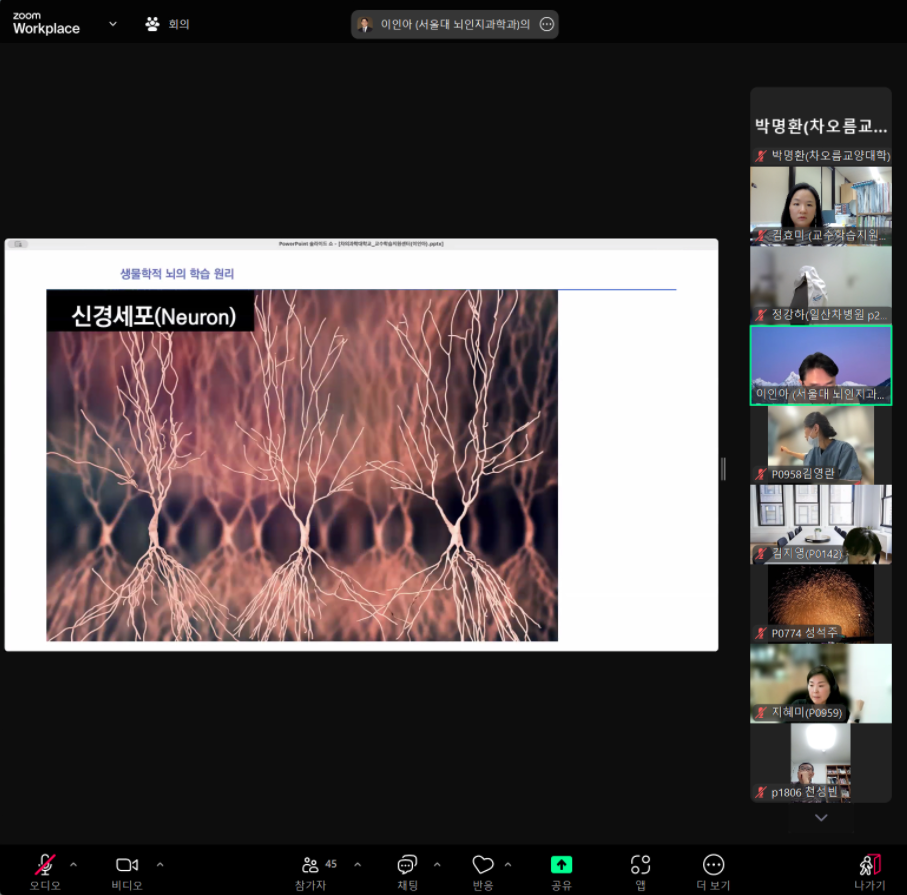Select the 회의 meeting tab
Viewport: 907px width, 895px height.
tap(168, 24)
